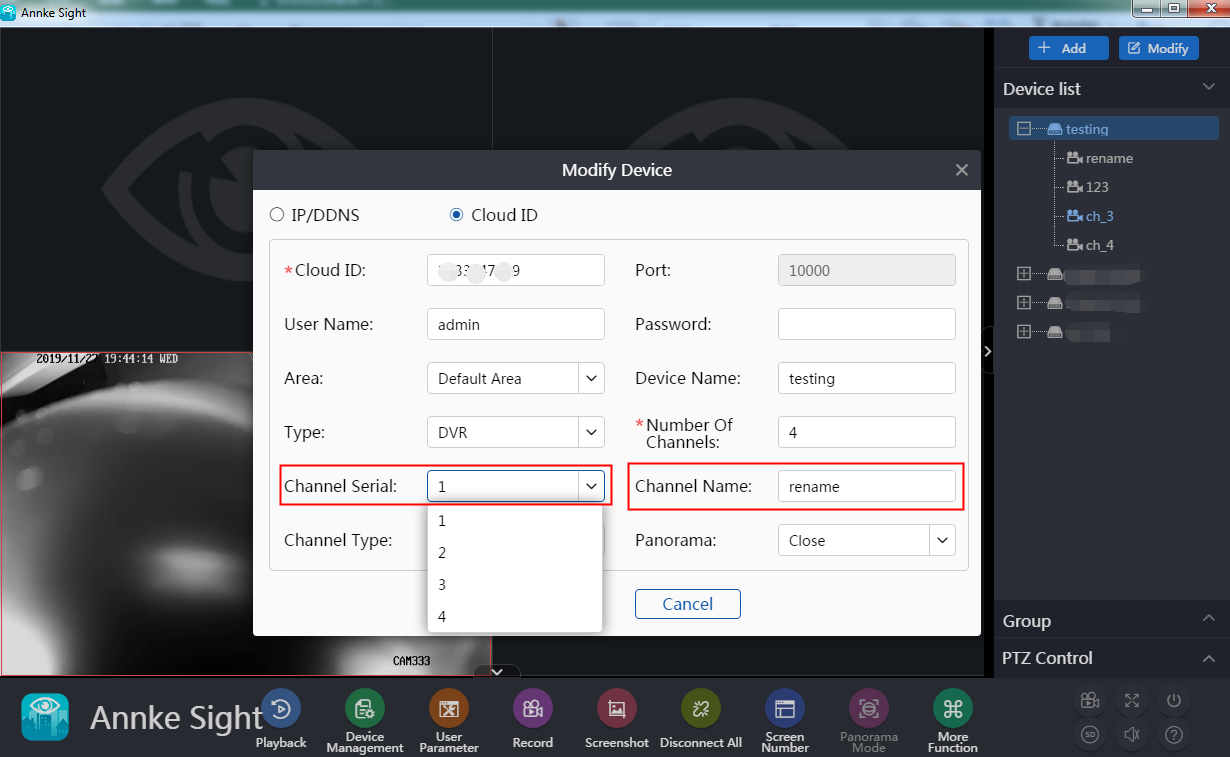This screenshot has height=757, width=1230.
Task: Click the disabled Port field
Action: pos(867,270)
